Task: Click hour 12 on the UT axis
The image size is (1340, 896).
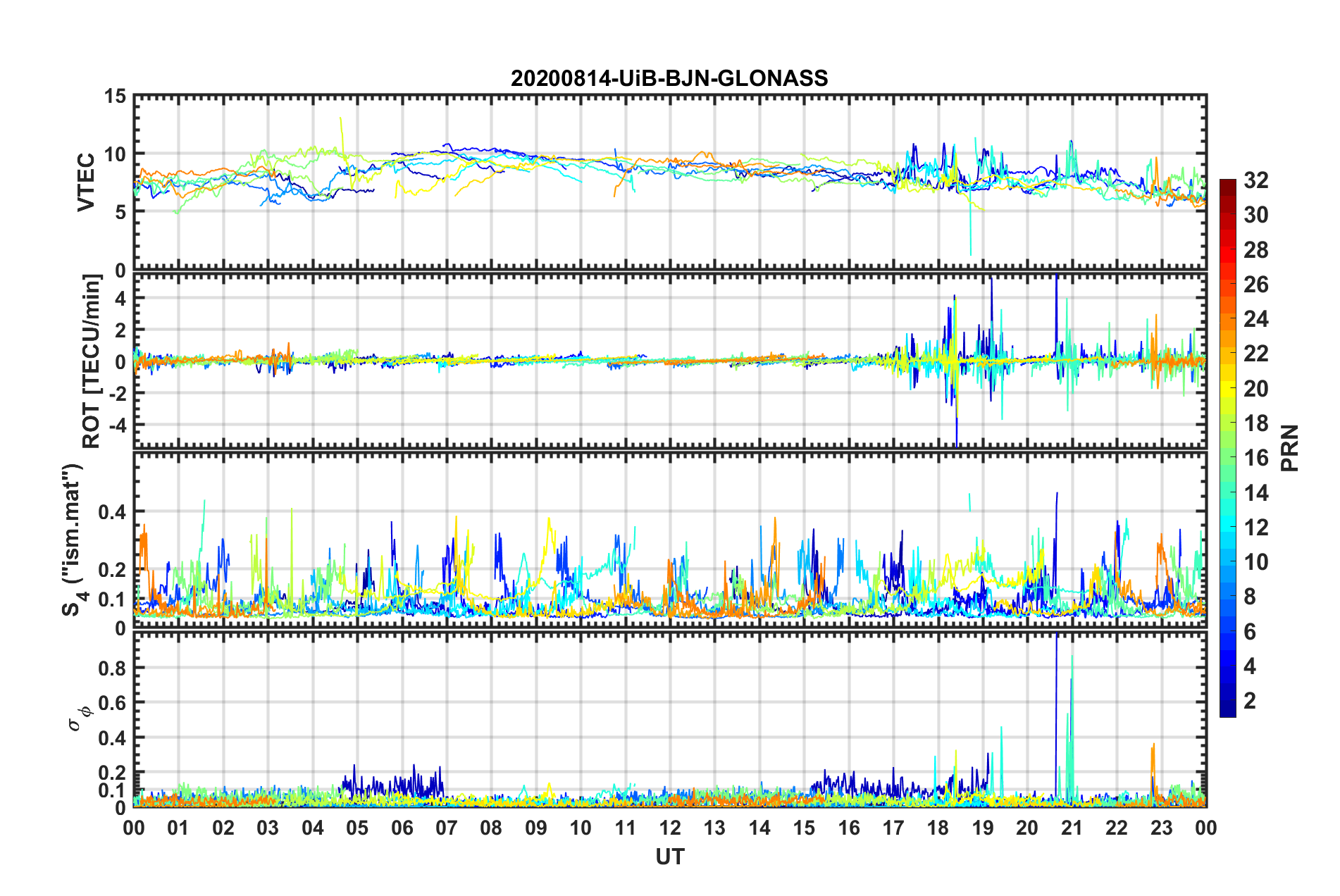Action: (670, 828)
